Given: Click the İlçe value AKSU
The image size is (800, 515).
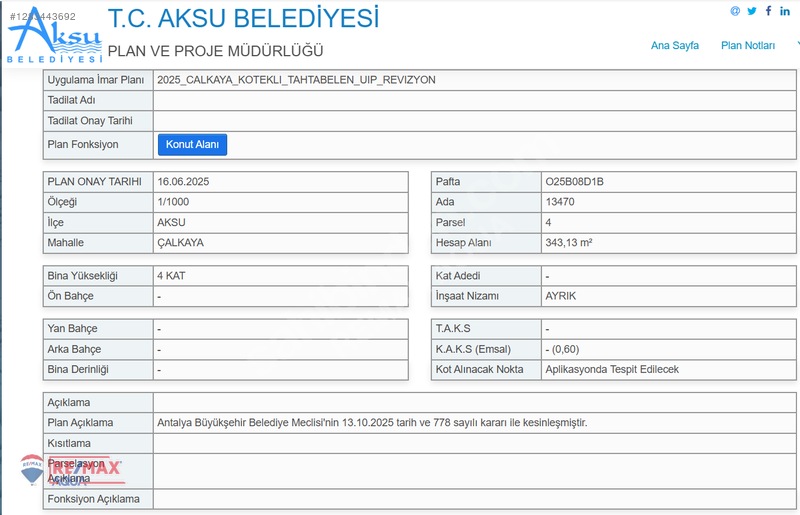Looking at the screenshot, I should (171, 223).
